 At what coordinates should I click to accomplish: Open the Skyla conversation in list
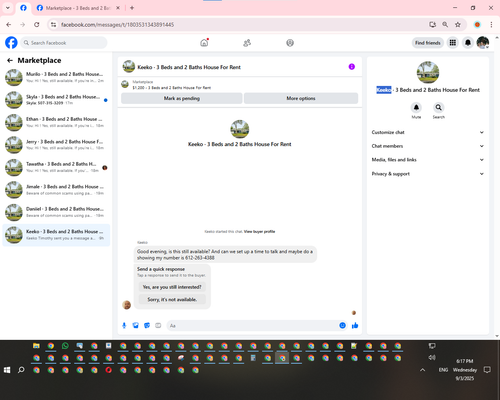[56, 100]
